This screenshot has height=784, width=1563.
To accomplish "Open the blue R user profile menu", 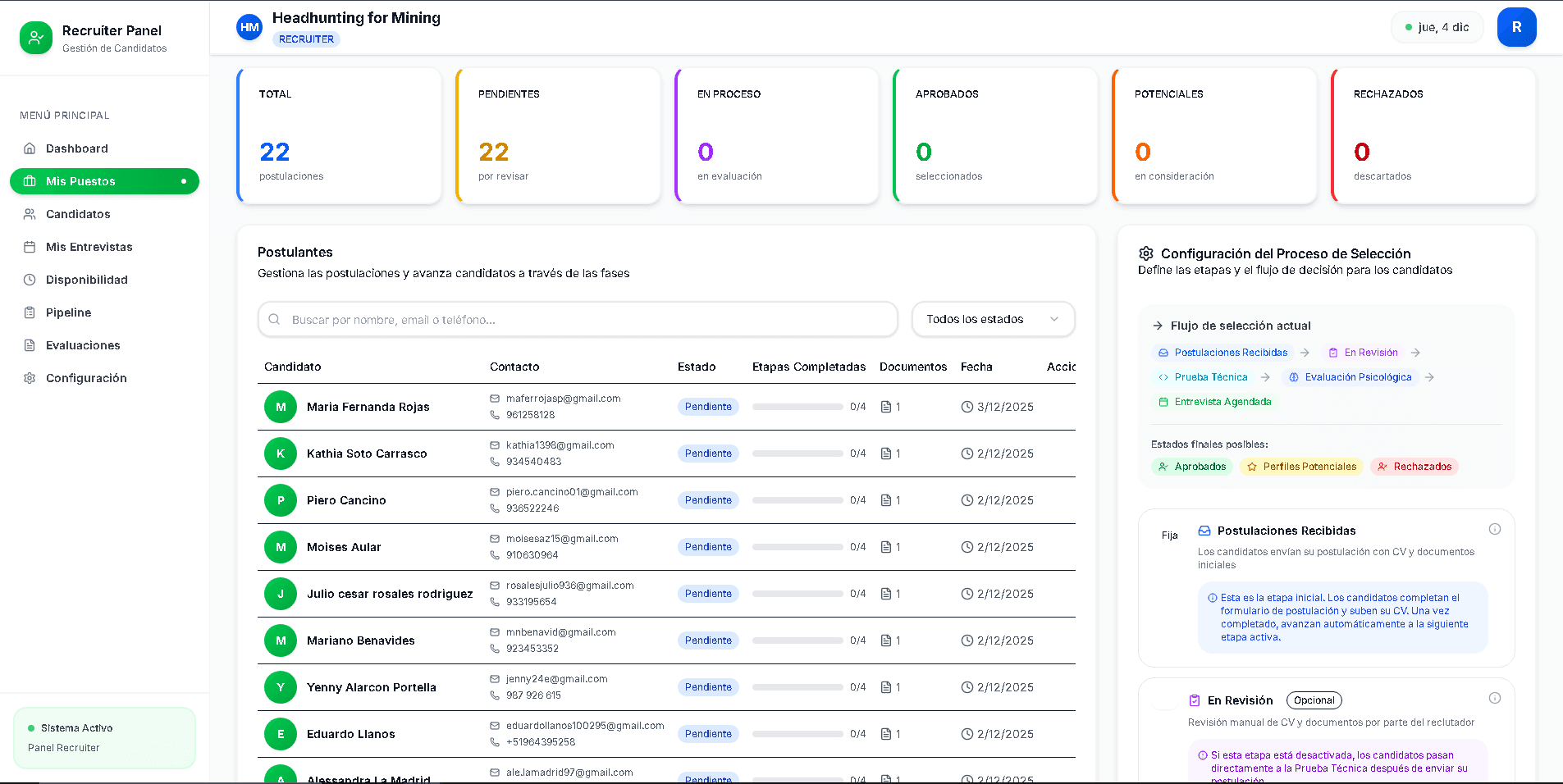I will click(1515, 27).
